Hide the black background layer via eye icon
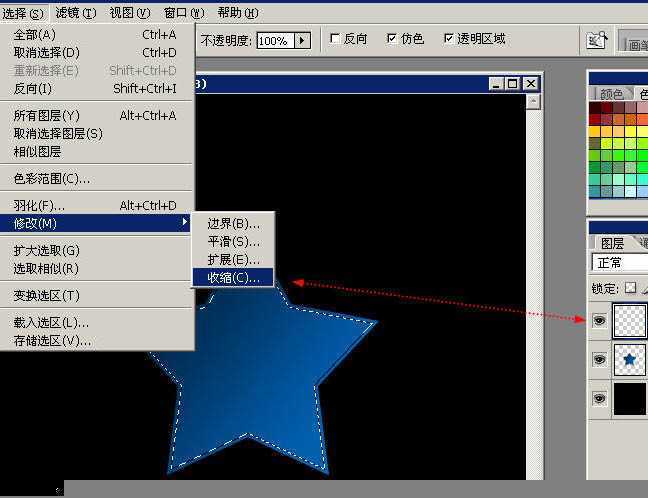This screenshot has height=498, width=648. tap(599, 398)
